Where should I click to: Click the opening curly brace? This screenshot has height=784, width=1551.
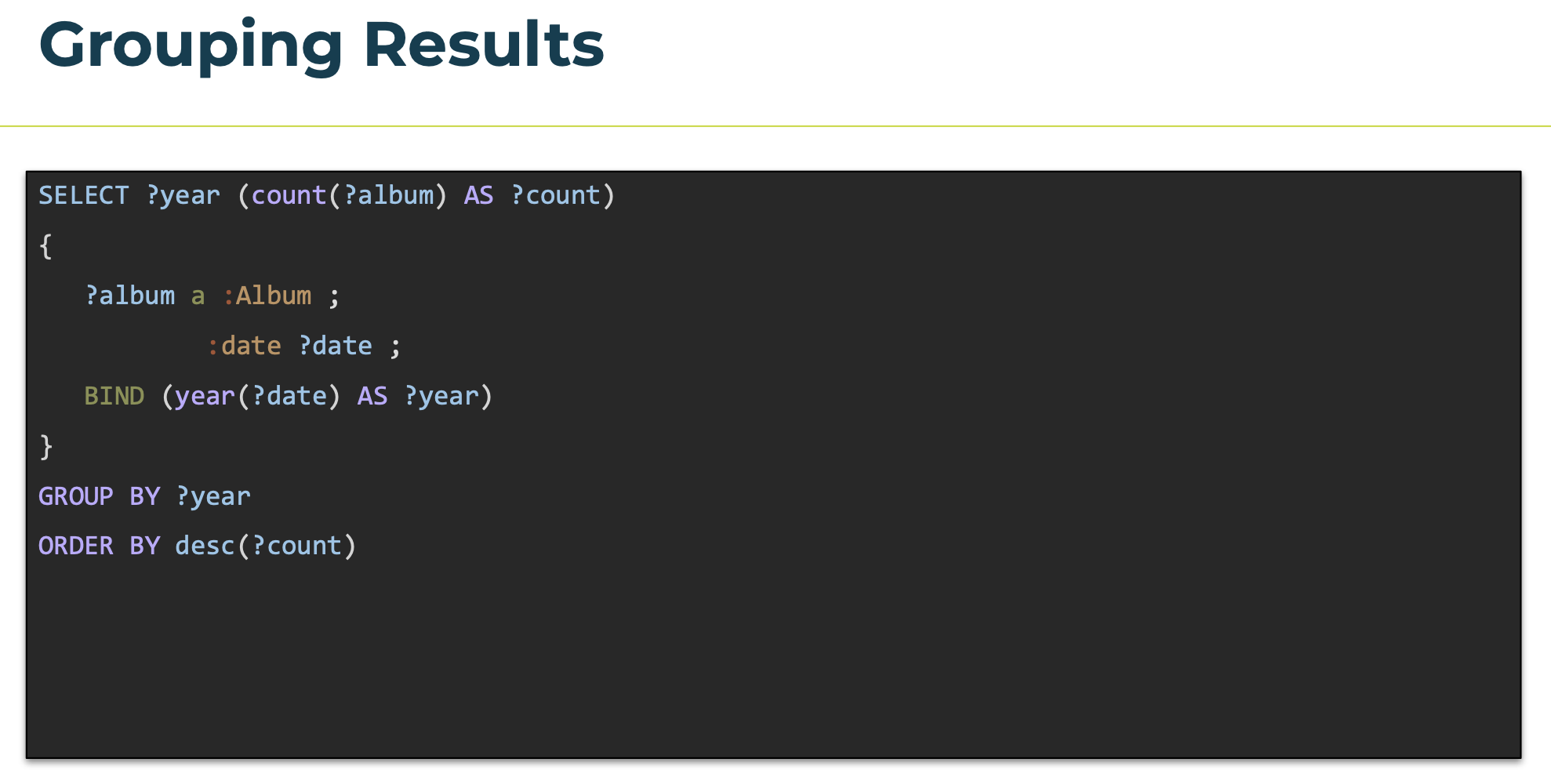(x=46, y=246)
